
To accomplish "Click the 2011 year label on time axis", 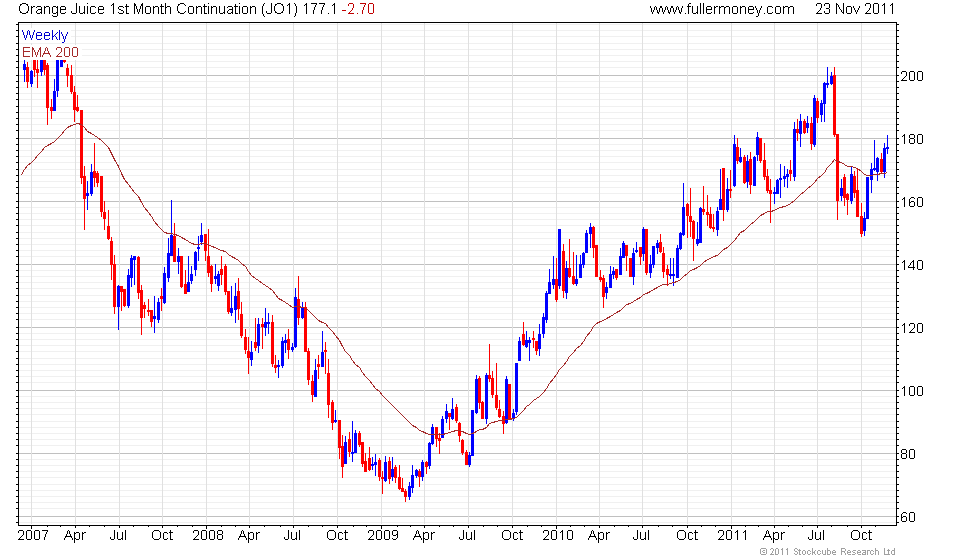I will [x=732, y=536].
